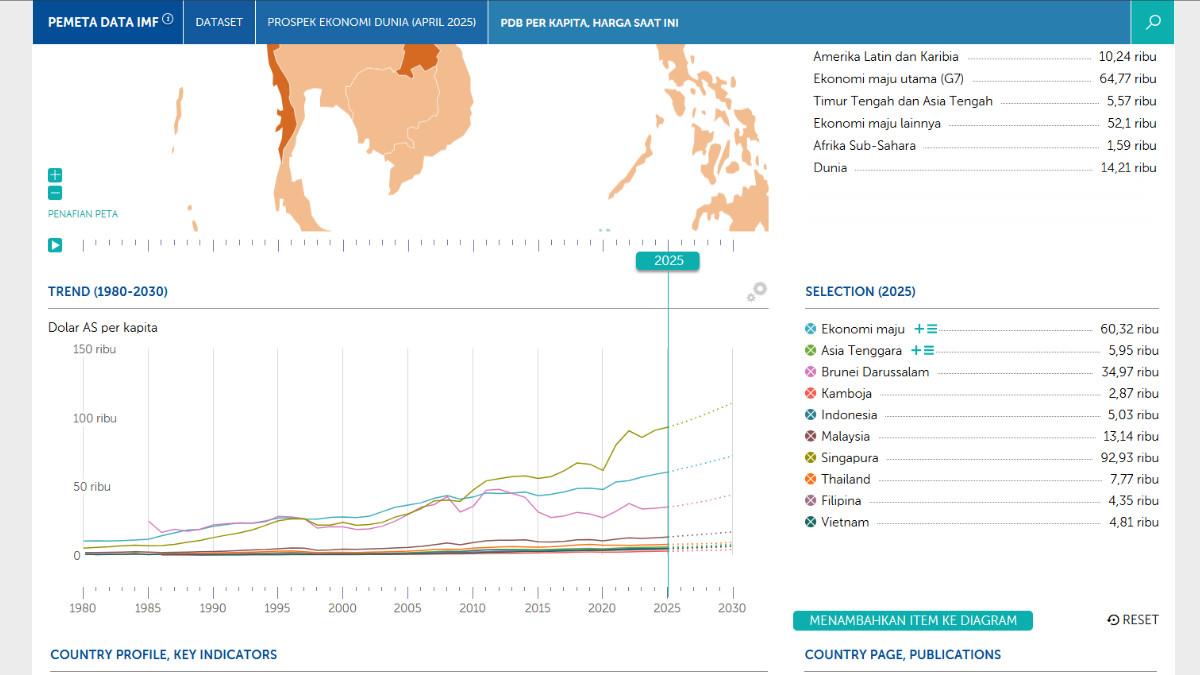Open the Penafian Peta link

pos(83,214)
